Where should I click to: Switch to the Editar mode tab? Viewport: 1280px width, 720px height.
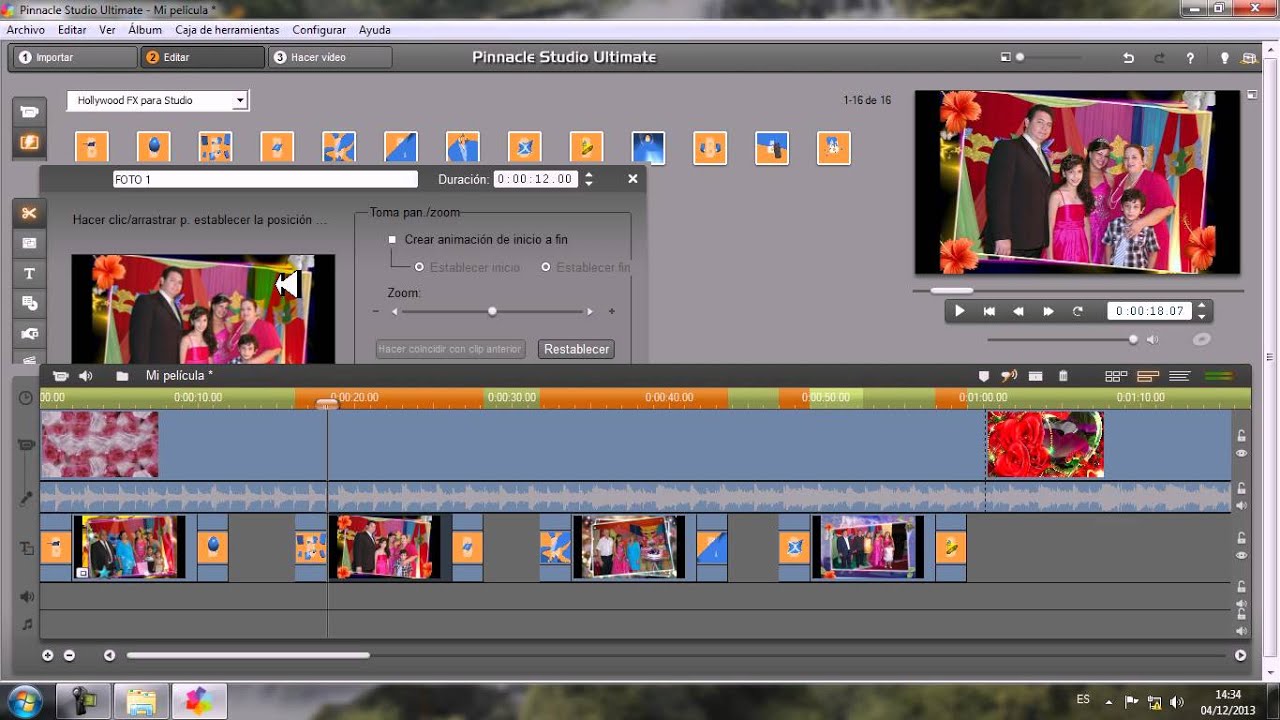point(202,57)
